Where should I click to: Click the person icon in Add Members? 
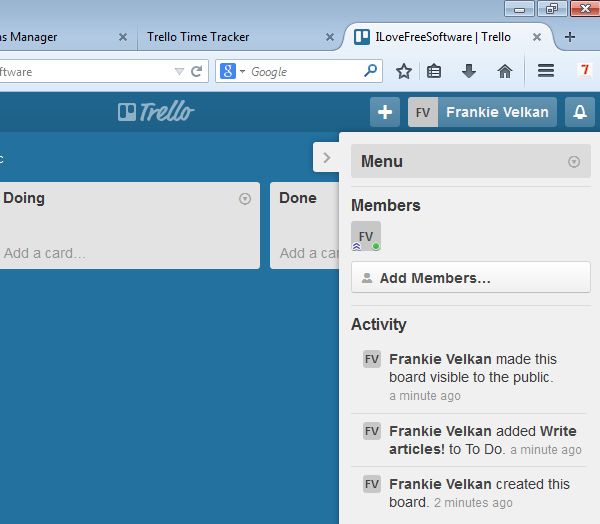coord(367,278)
